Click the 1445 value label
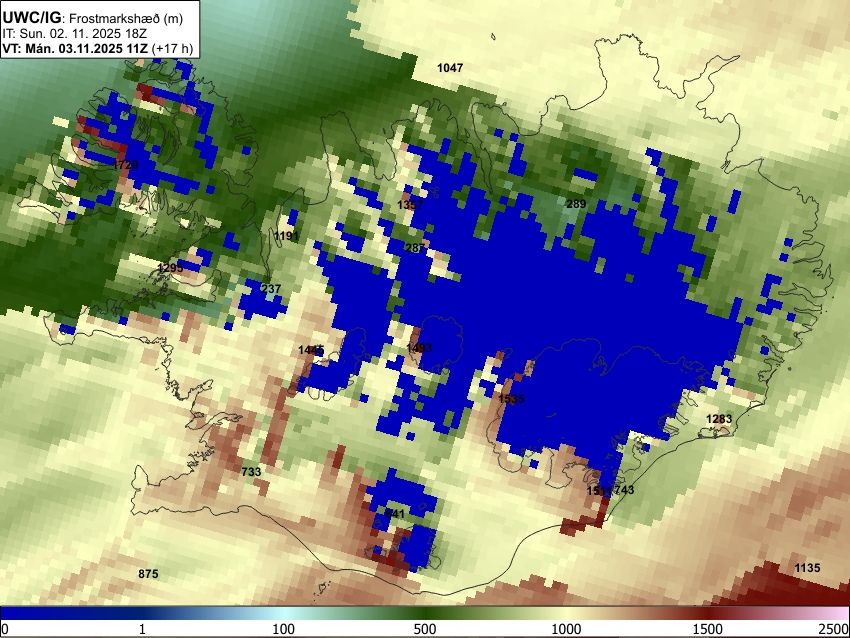Viewport: 850px width, 638px height. [311, 350]
